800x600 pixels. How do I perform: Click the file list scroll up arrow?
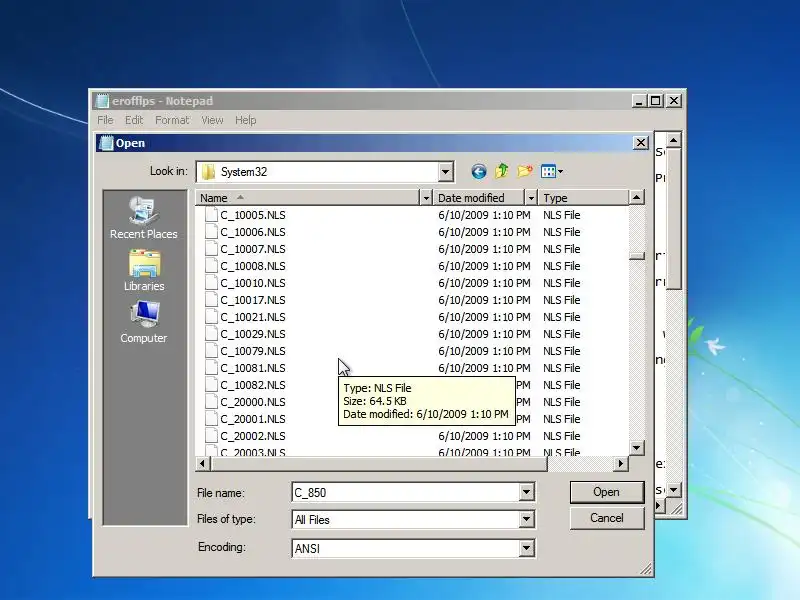pyautogui.click(x=637, y=197)
